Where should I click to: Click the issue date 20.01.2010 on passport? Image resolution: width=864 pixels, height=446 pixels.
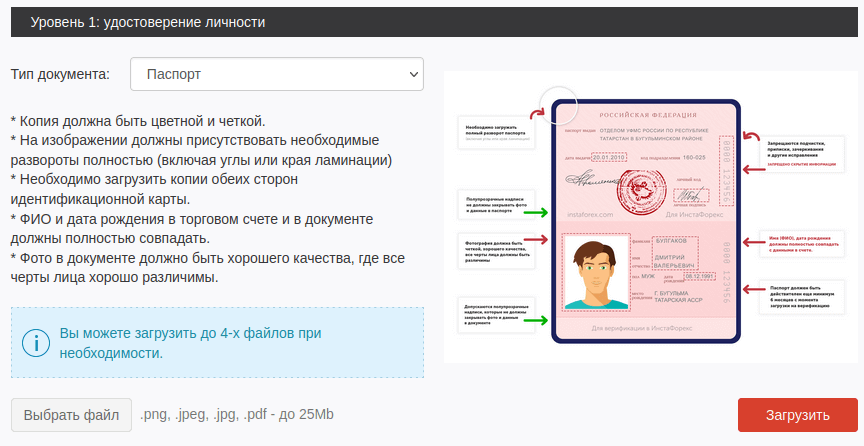pos(608,157)
